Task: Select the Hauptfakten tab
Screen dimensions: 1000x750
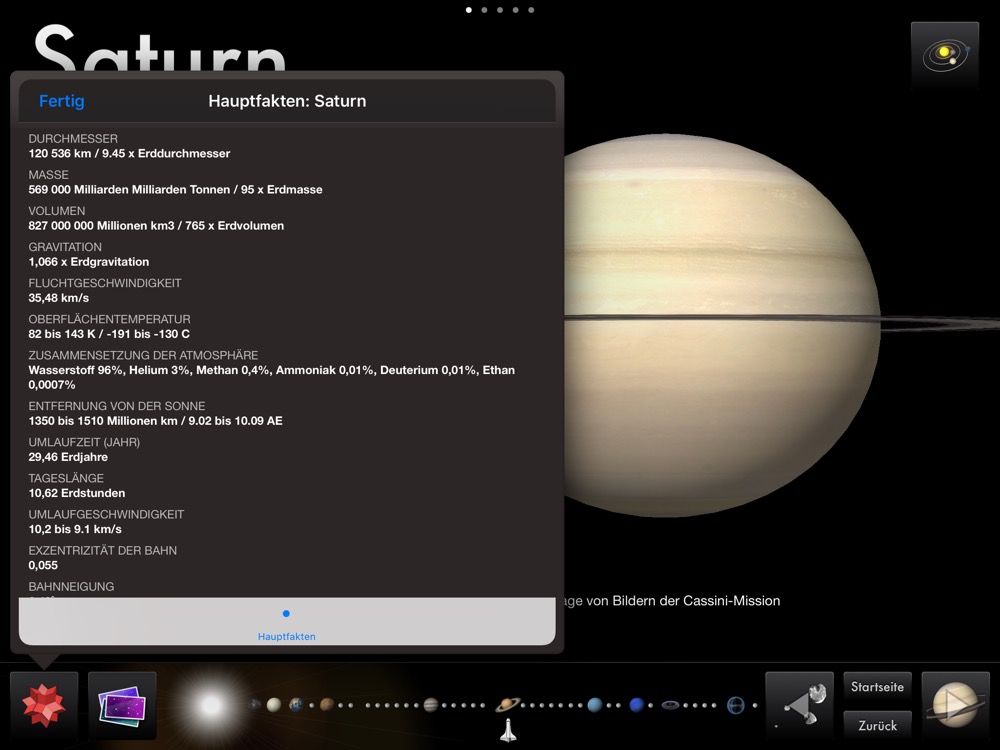Action: tap(286, 624)
